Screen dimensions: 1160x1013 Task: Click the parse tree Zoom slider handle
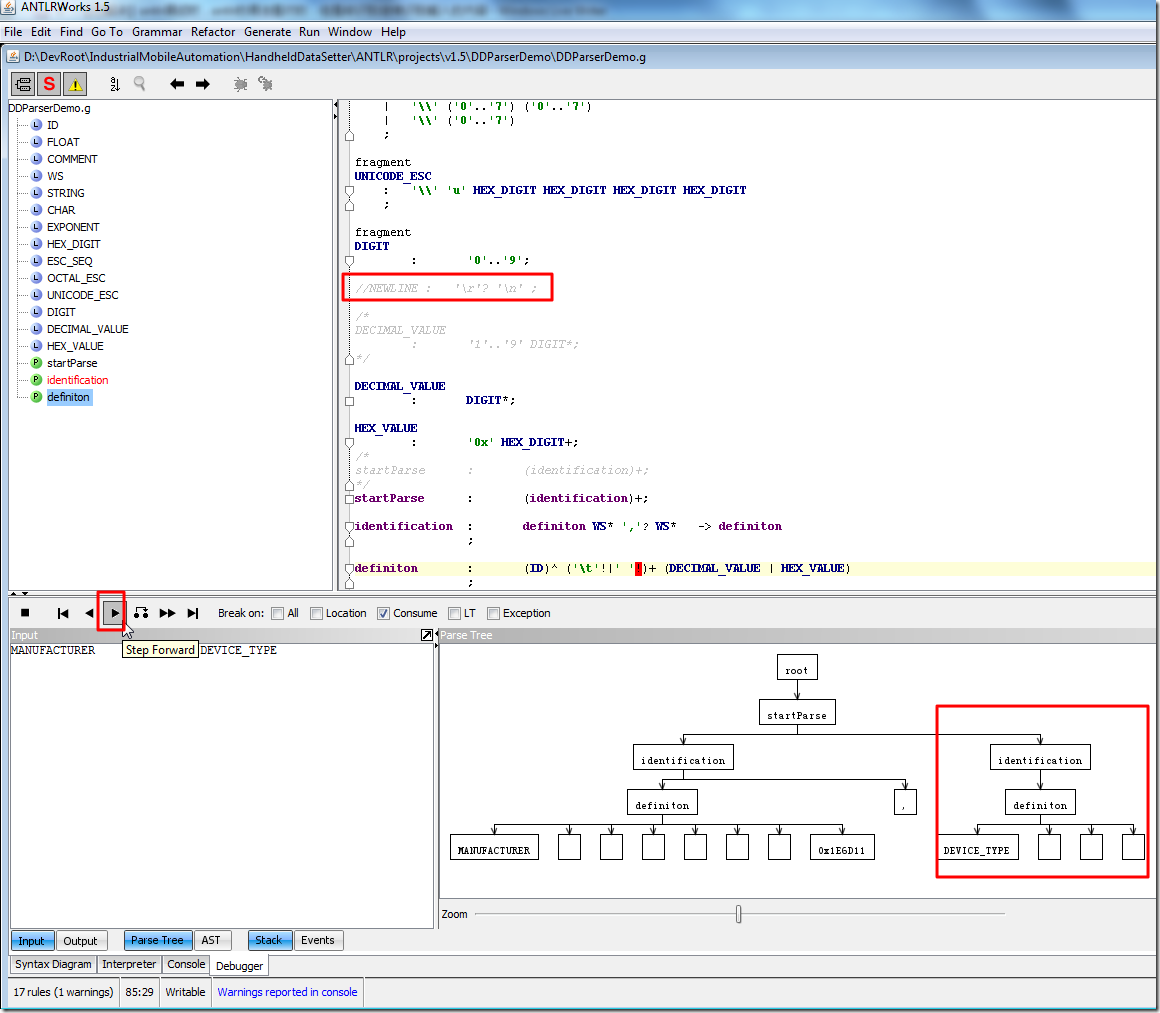coord(738,913)
